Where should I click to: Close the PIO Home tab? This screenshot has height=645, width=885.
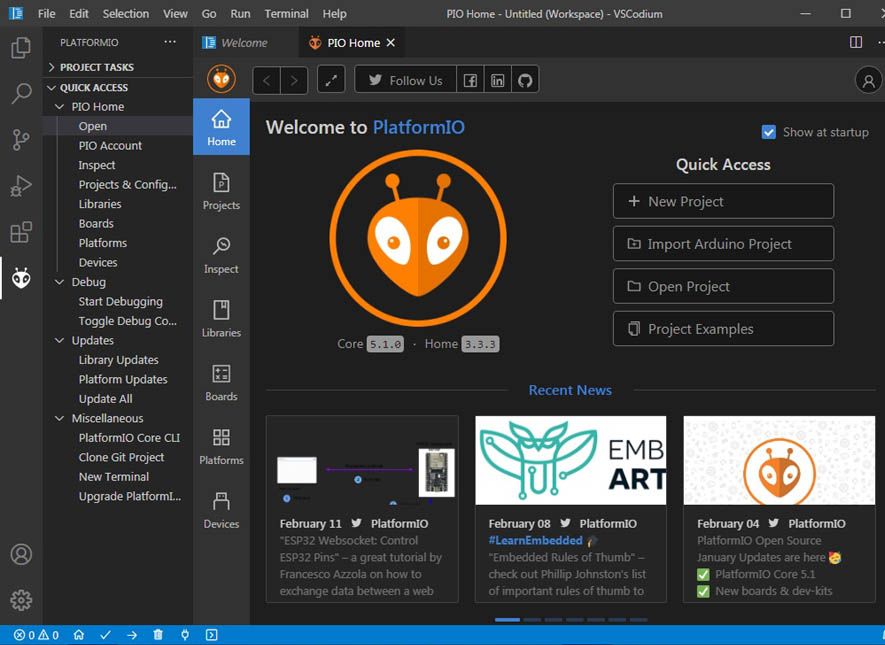click(x=391, y=42)
